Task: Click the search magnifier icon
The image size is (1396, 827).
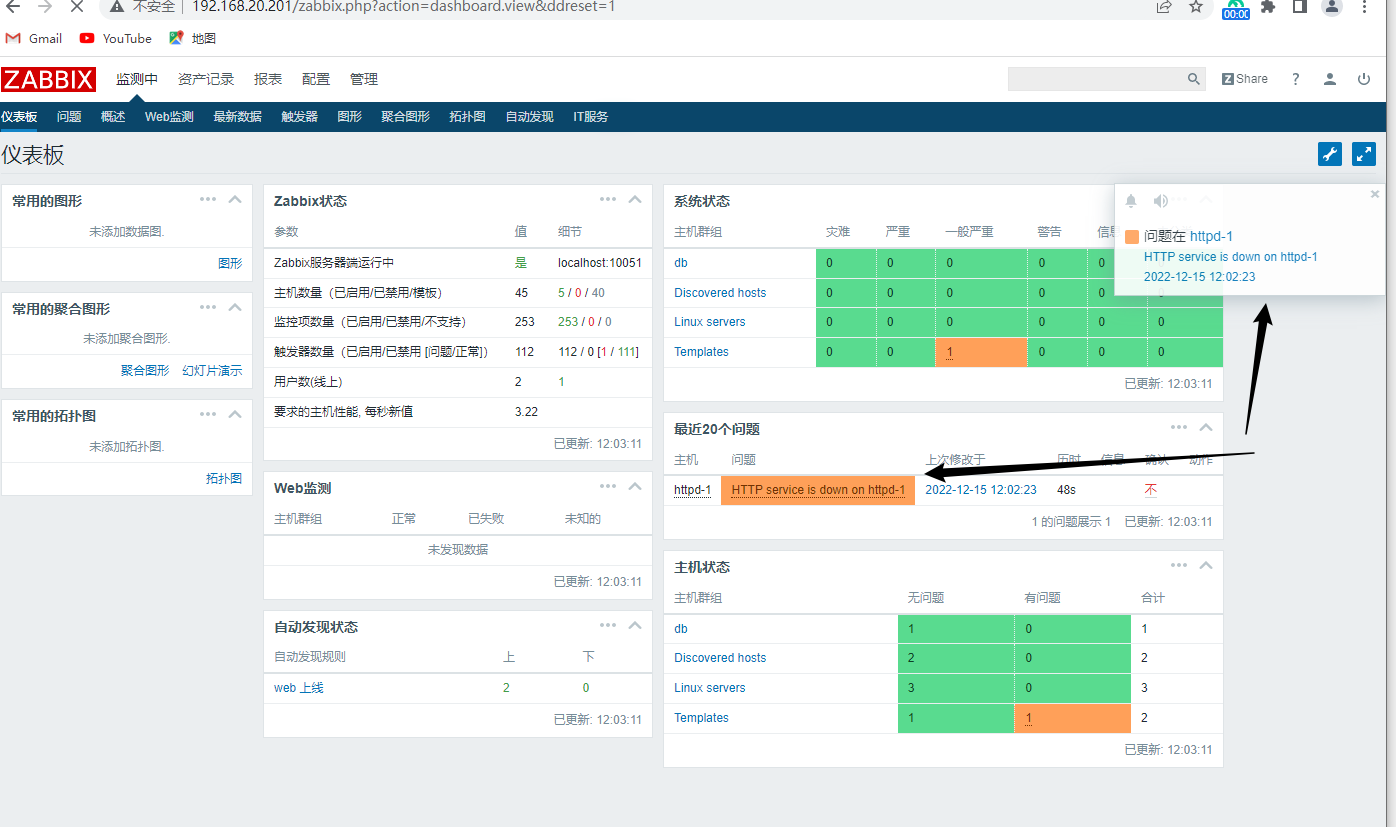Action: (x=1193, y=79)
